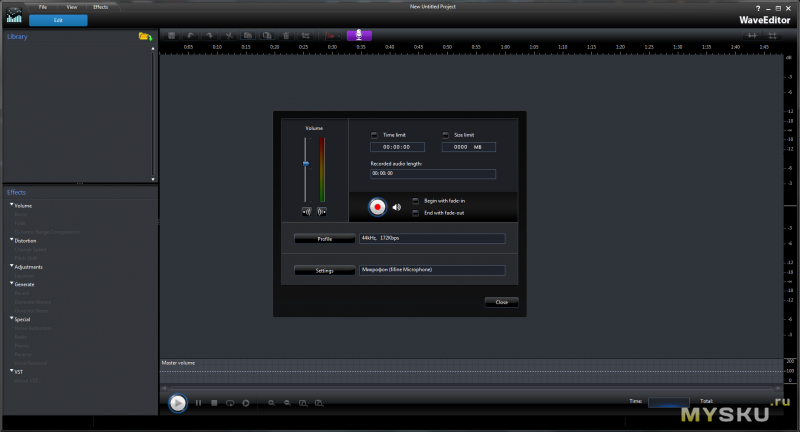This screenshot has width=800, height=432.
Task: Click the Stop playback icon
Action: (x=214, y=402)
